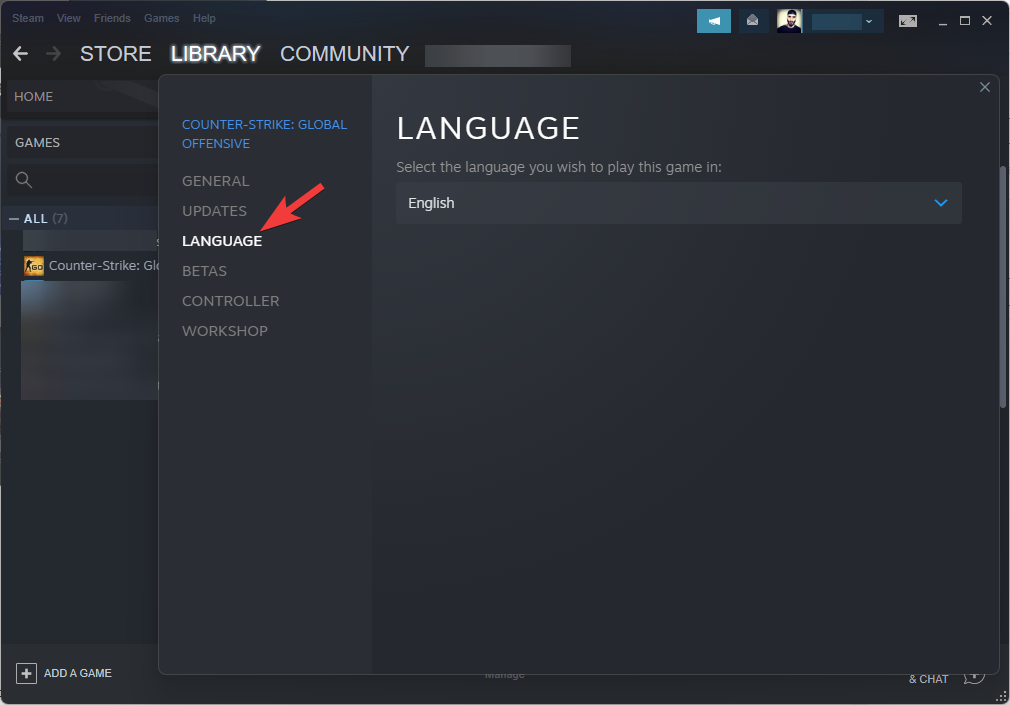Go to the COMMUNITY tab

click(345, 53)
